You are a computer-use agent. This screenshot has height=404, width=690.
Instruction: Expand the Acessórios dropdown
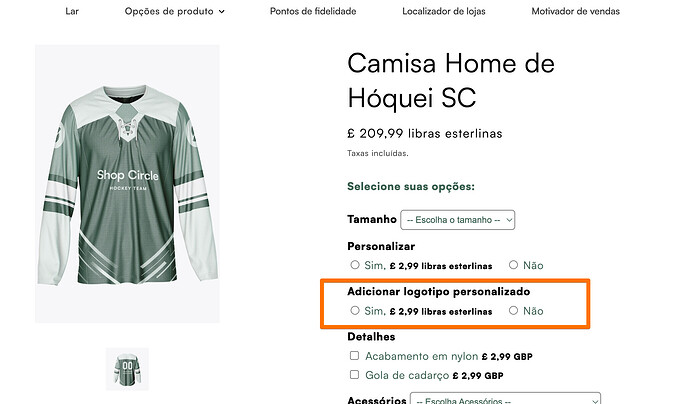[x=504, y=399]
